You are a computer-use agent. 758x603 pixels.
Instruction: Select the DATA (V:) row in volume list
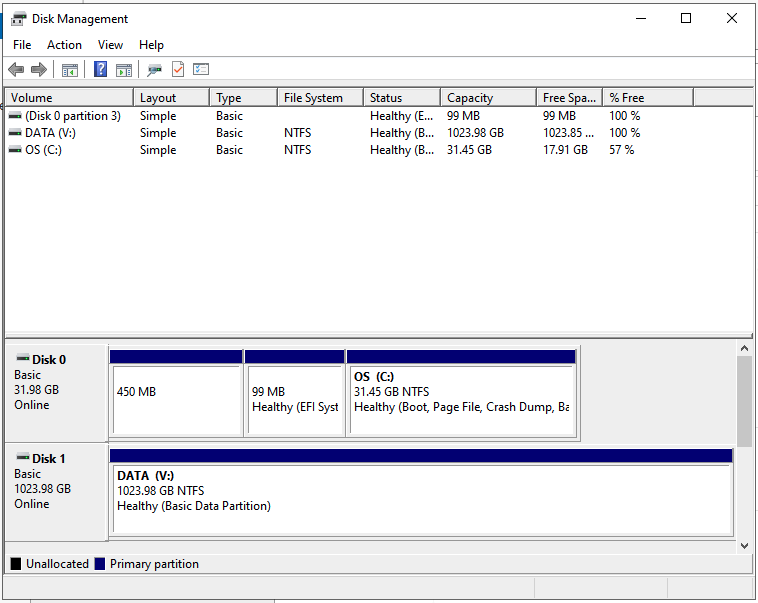click(50, 133)
